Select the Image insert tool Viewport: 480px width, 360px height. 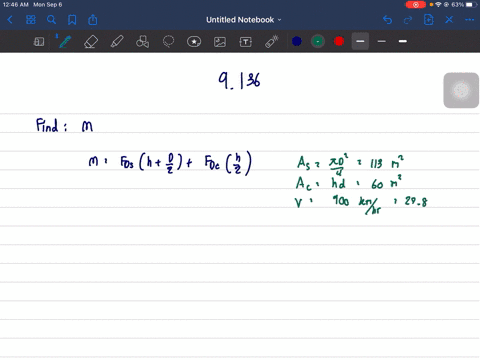220,42
